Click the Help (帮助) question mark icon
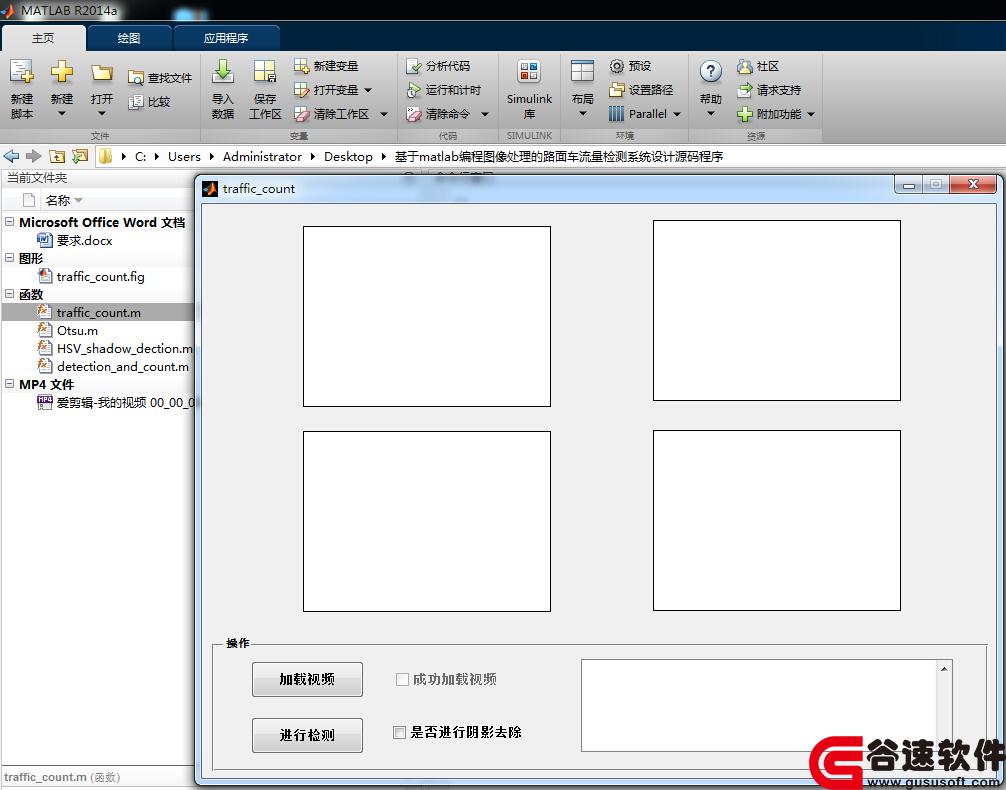Viewport: 1006px width, 790px height. pos(710,71)
